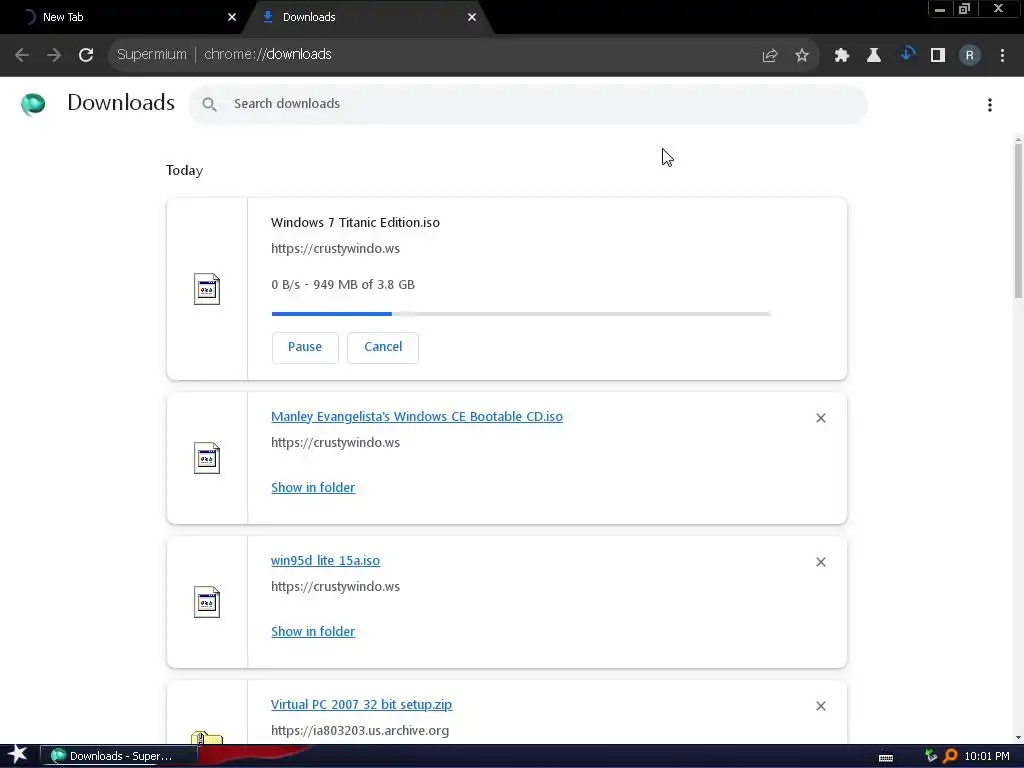Click the orange magnifier tray icon
Image resolution: width=1024 pixels, height=768 pixels.
click(950, 756)
